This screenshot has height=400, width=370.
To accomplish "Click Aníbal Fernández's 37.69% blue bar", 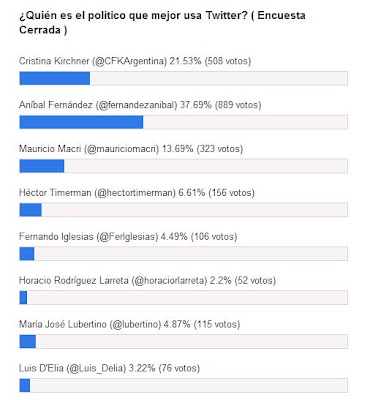I will [81, 122].
